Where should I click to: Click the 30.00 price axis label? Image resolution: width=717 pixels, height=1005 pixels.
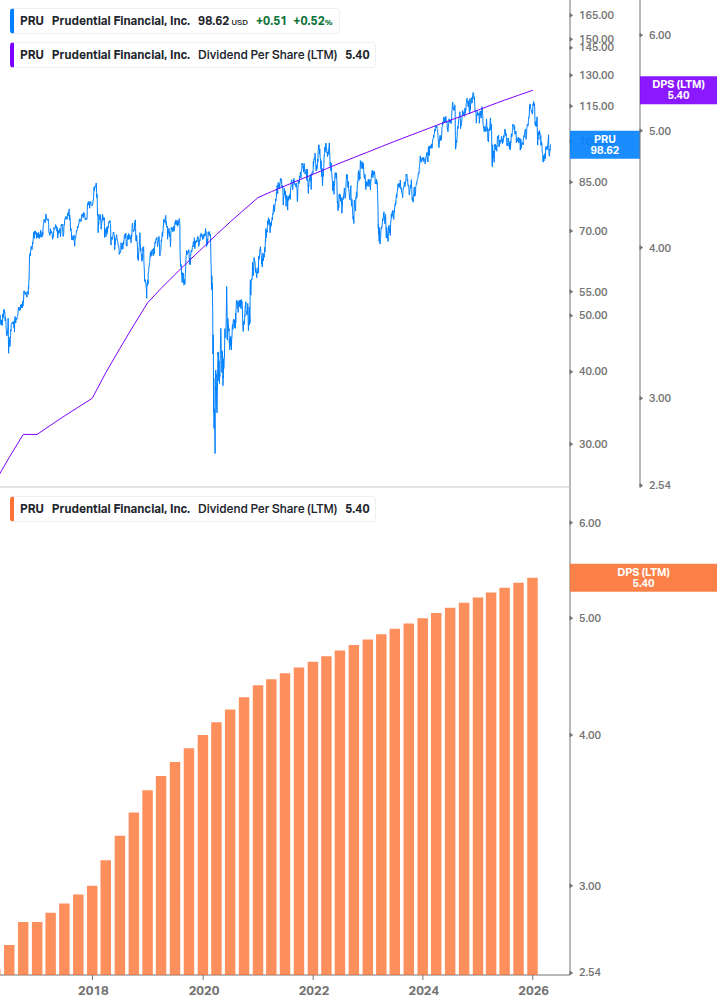593,444
